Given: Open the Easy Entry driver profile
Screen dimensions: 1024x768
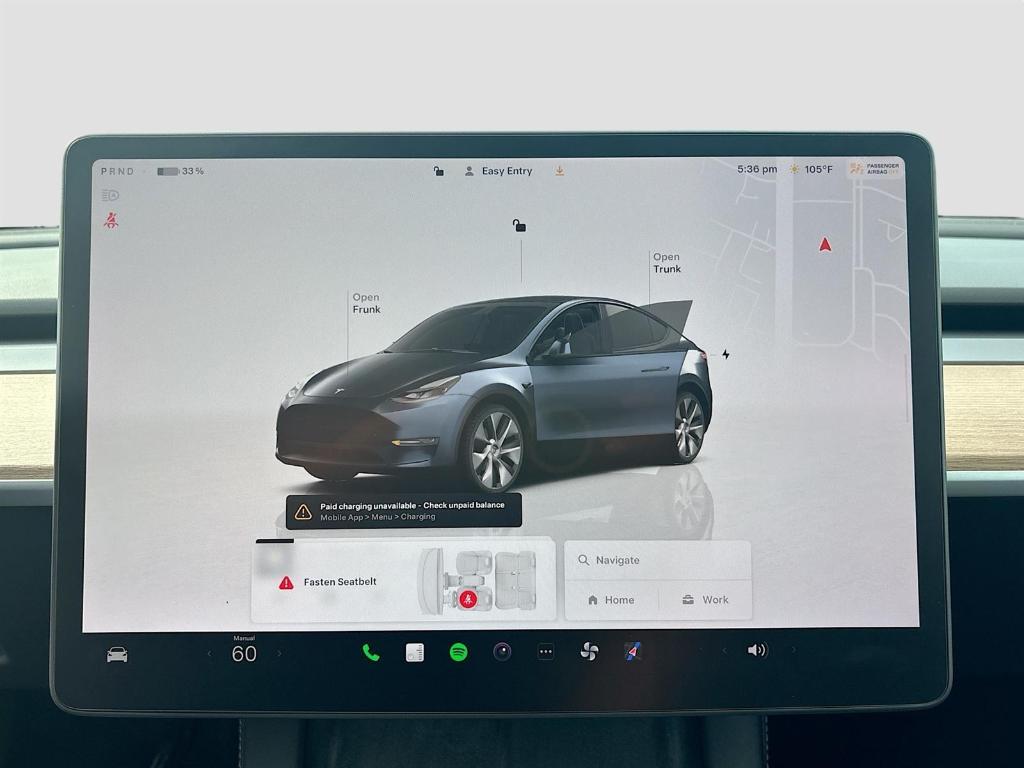Looking at the screenshot, I should click(x=498, y=171).
